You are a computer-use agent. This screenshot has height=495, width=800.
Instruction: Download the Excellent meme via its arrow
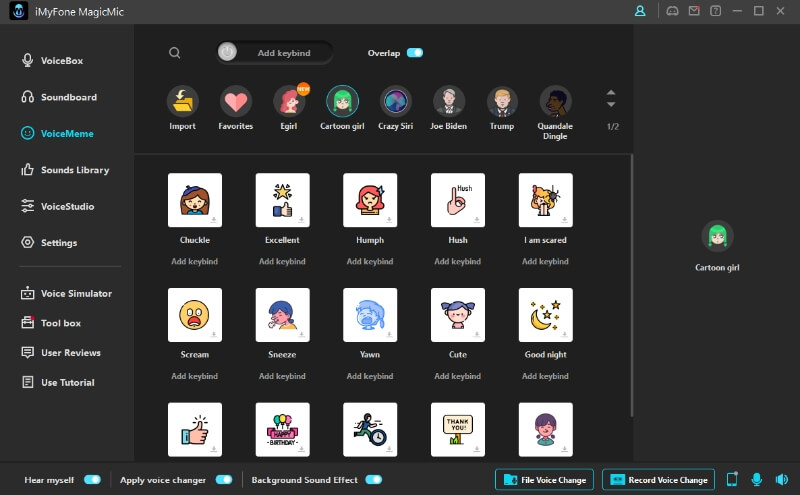(x=302, y=220)
